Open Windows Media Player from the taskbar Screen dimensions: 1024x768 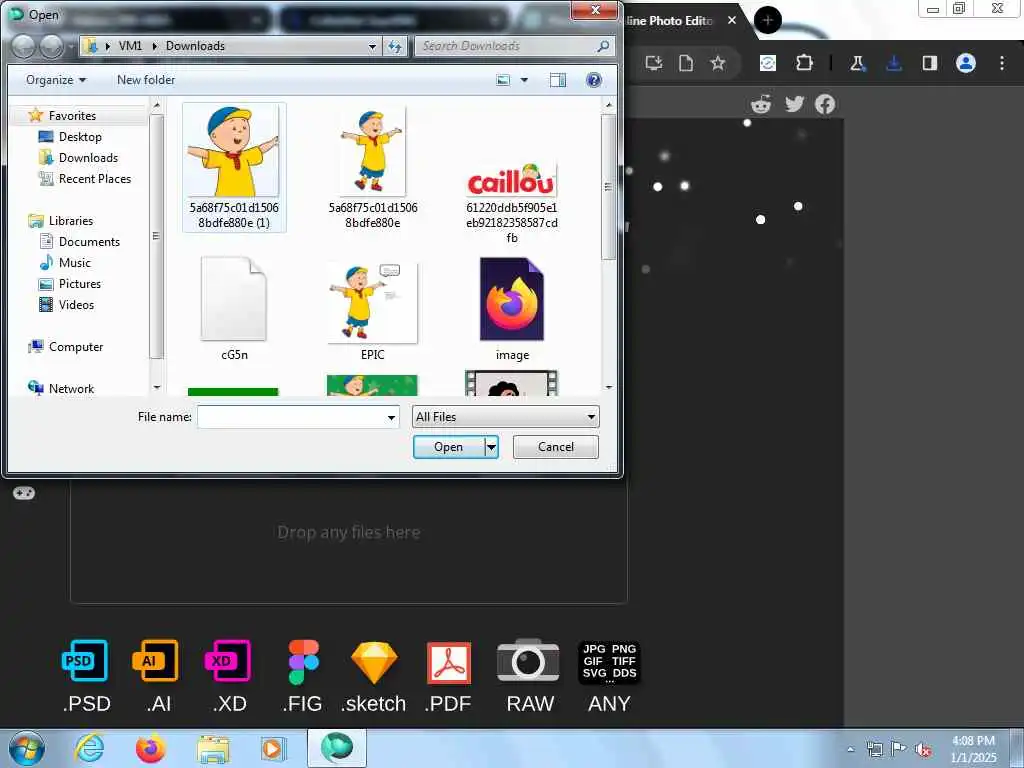(x=273, y=748)
